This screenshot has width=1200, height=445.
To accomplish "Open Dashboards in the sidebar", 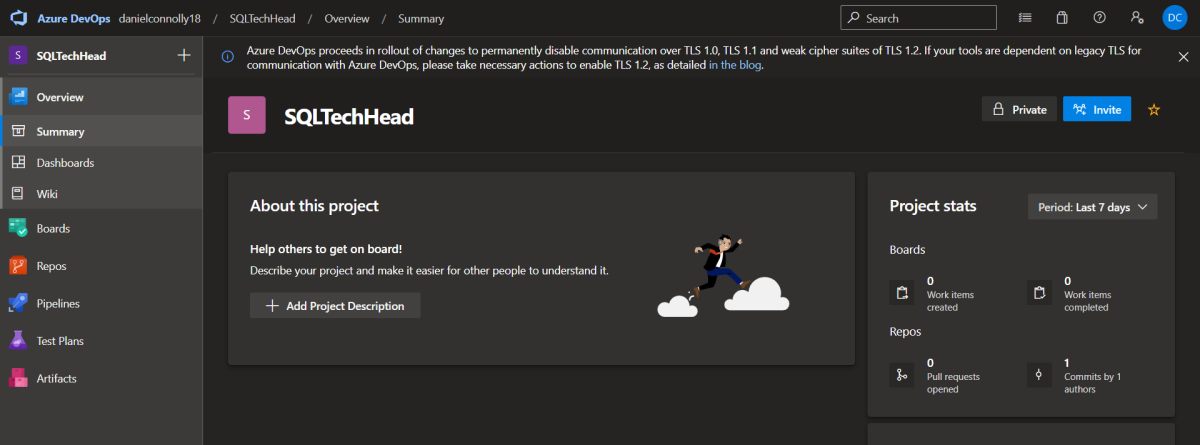I will [101, 162].
